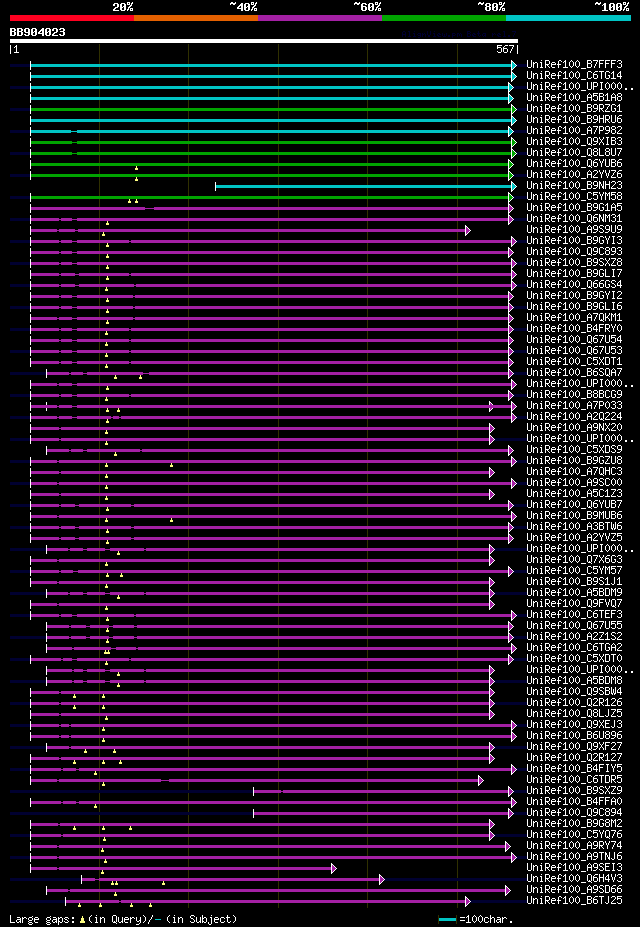Click the UniRef100_B6SQA7 label
Image resolution: width=640 pixels, height=927 pixels.
pyautogui.click(x=574, y=373)
